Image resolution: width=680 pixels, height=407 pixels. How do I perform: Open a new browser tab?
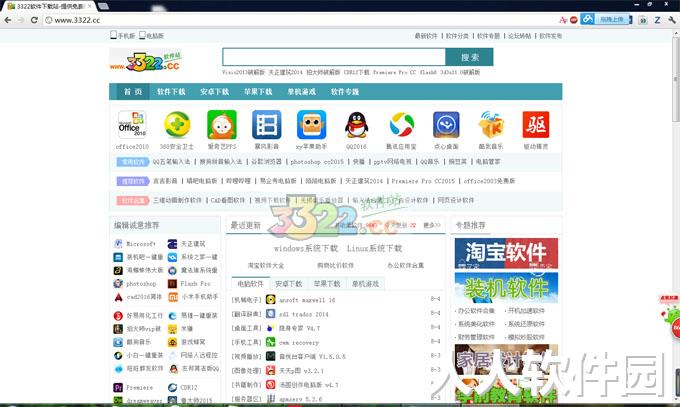click(x=103, y=6)
